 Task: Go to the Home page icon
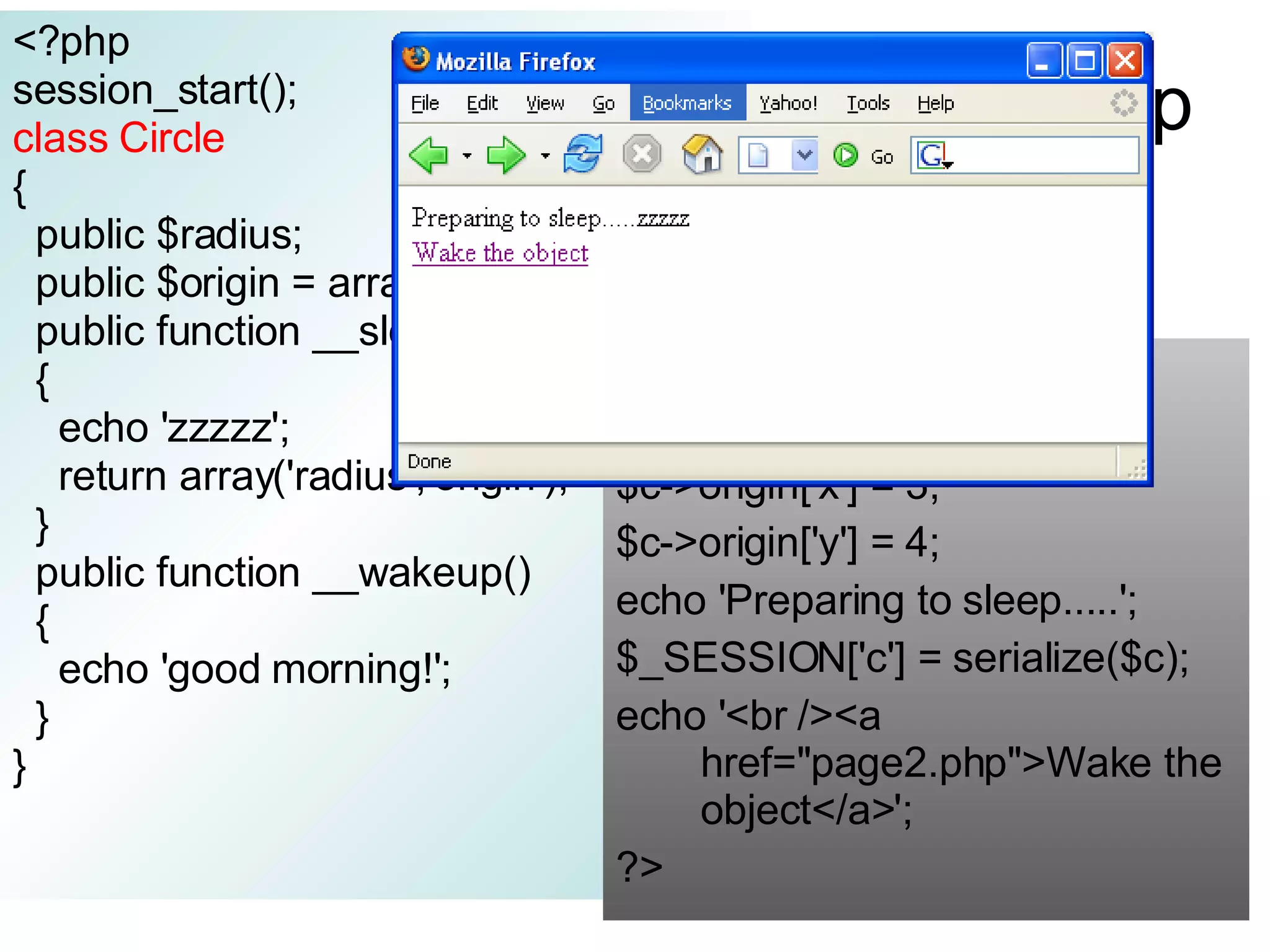[x=703, y=154]
